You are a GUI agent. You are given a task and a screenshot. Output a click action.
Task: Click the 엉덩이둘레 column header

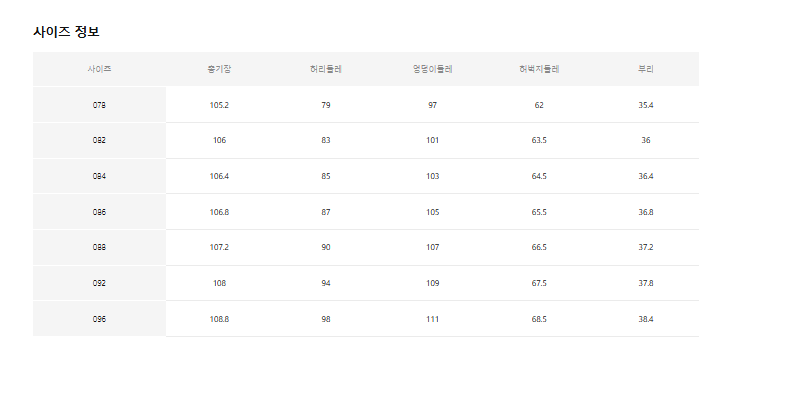tap(432, 69)
